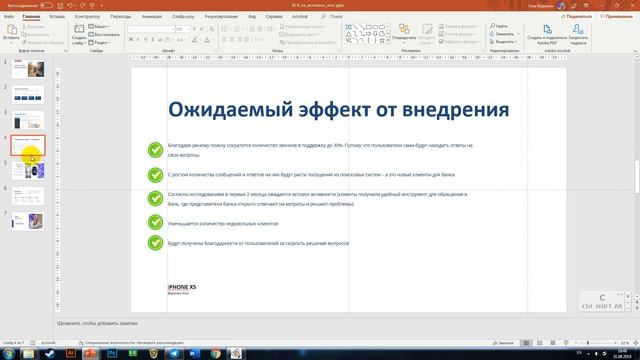Expand the shapes gallery more arrow
Screen dimensions: 640x360
tap(388, 41)
